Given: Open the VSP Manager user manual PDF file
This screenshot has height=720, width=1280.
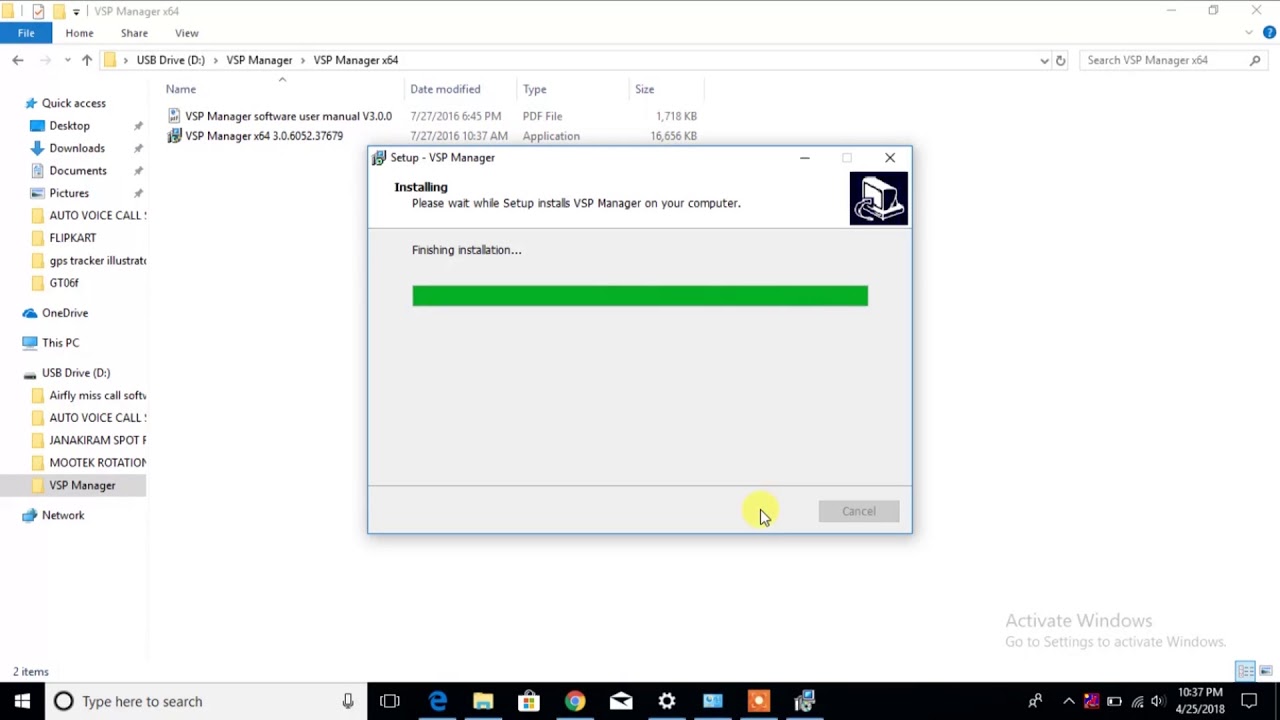Looking at the screenshot, I should tap(288, 116).
